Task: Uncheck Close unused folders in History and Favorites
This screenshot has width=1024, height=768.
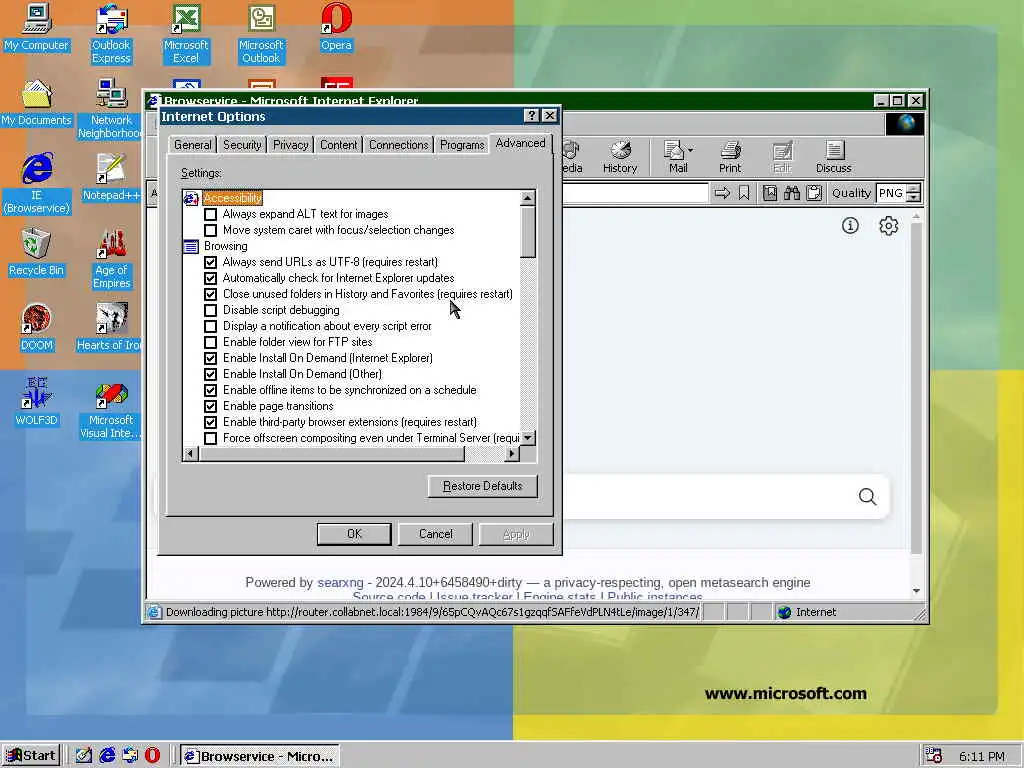Action: (210, 294)
